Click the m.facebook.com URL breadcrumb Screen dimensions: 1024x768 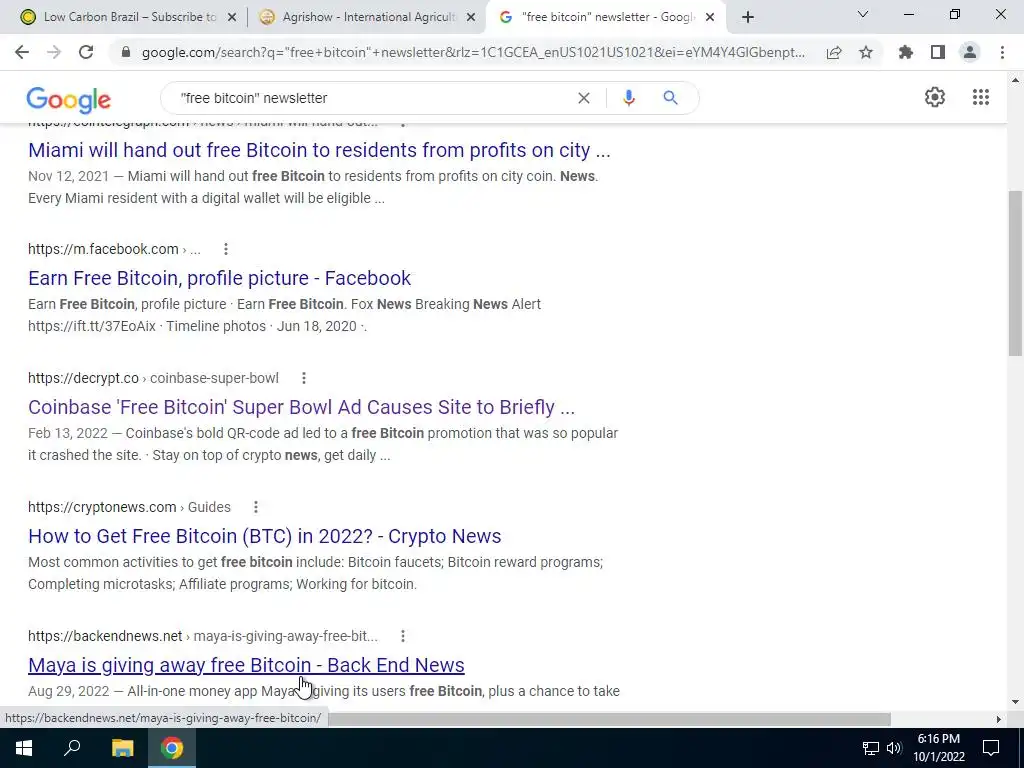click(x=114, y=249)
